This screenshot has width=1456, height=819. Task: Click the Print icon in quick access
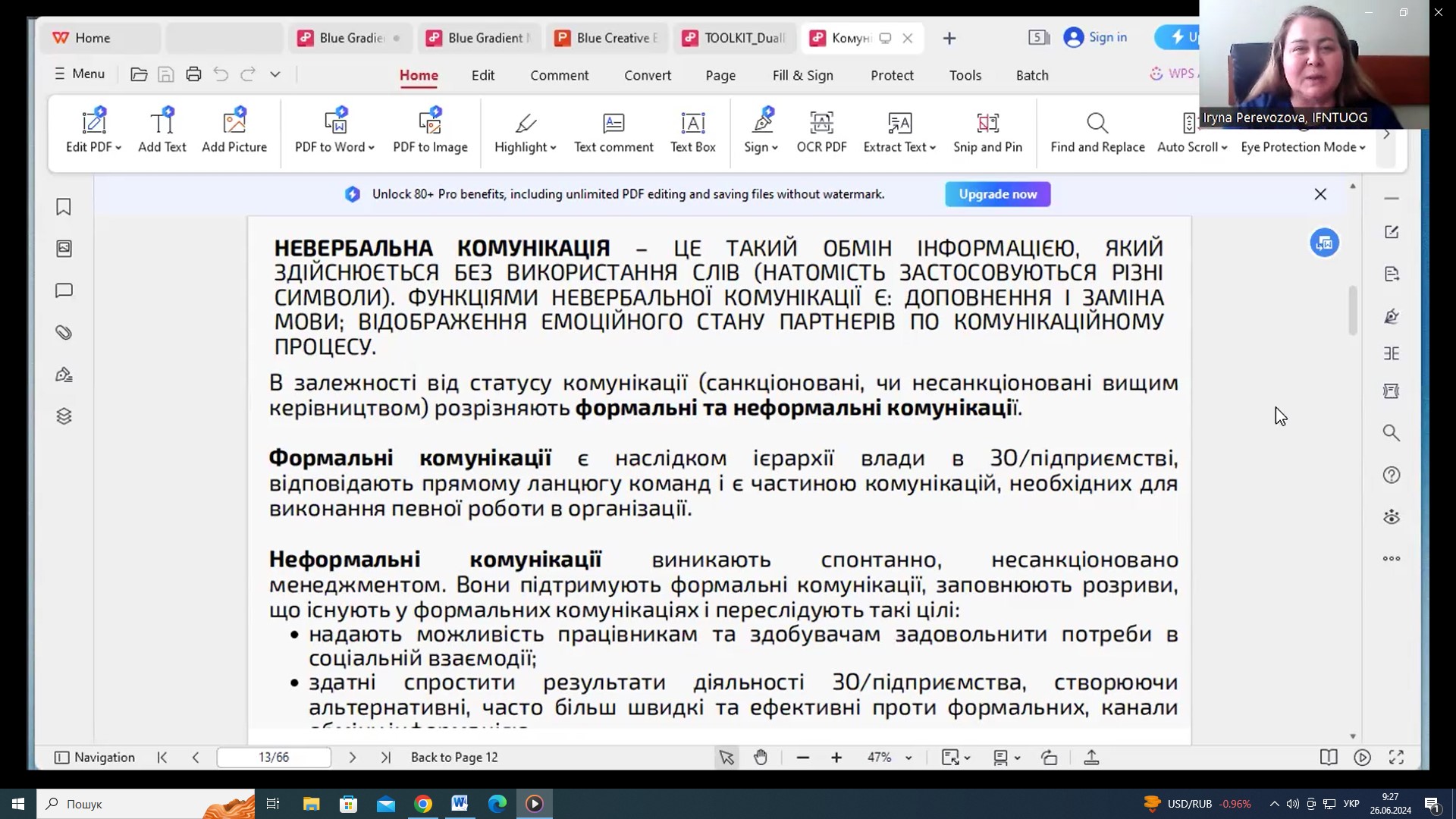(x=193, y=74)
